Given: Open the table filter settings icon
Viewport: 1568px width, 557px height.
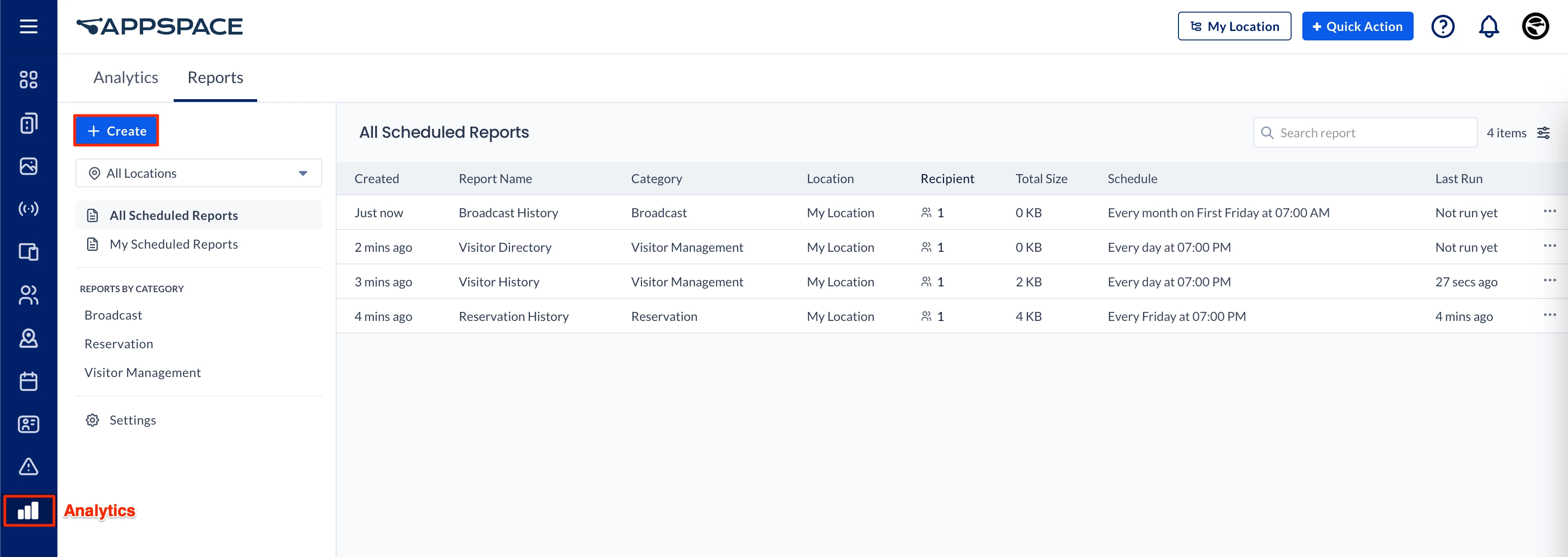Looking at the screenshot, I should (x=1543, y=133).
